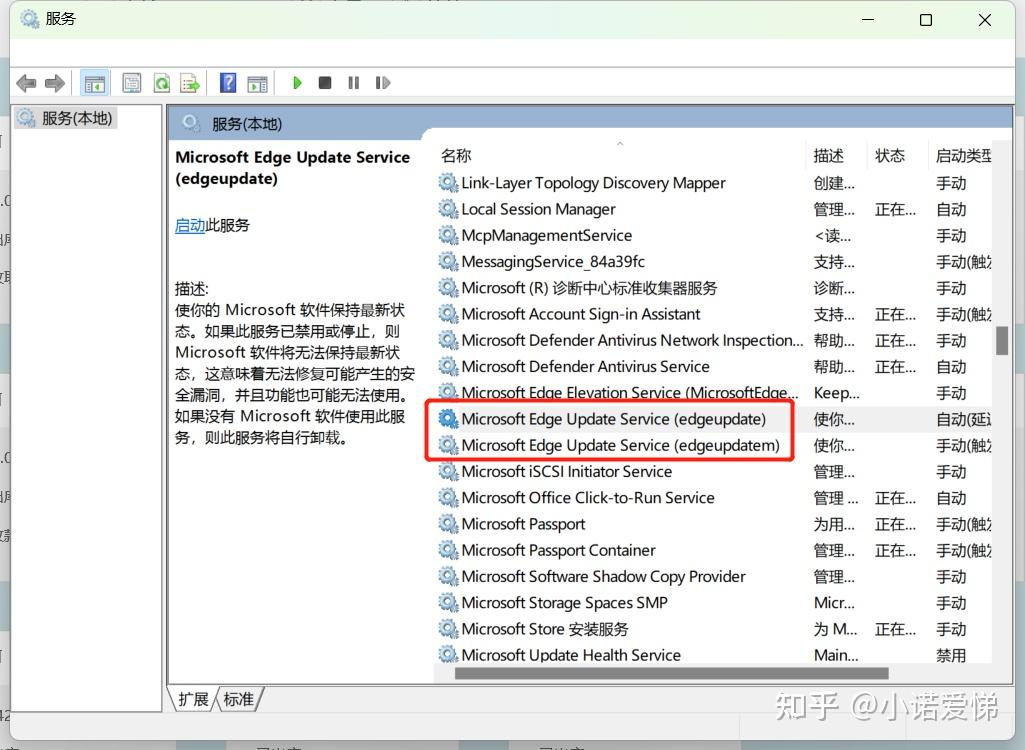This screenshot has height=750, width=1025.
Task: Maximize the 服务 window
Action: point(926,20)
